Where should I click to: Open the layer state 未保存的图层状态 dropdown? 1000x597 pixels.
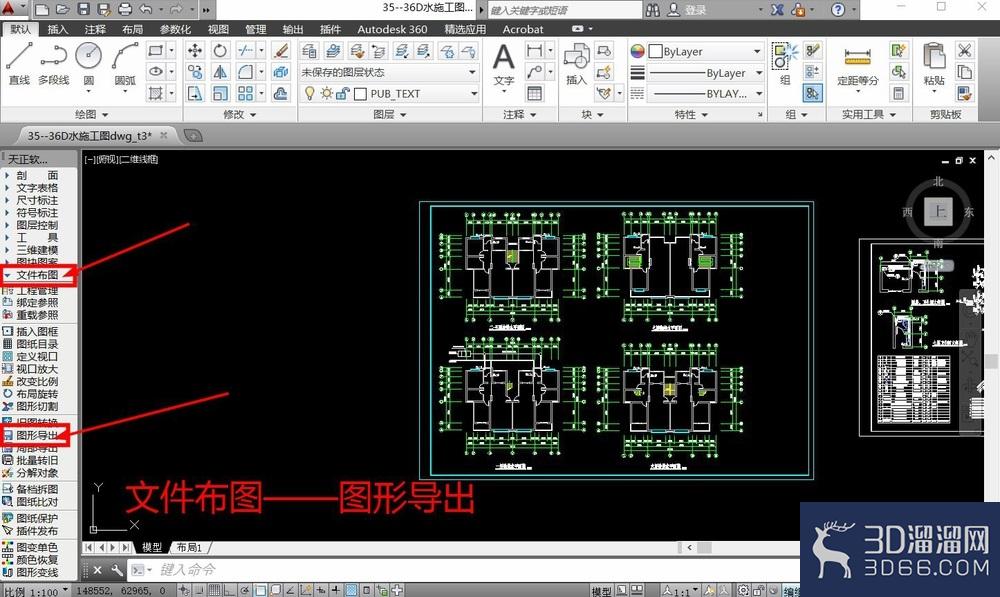coord(388,72)
